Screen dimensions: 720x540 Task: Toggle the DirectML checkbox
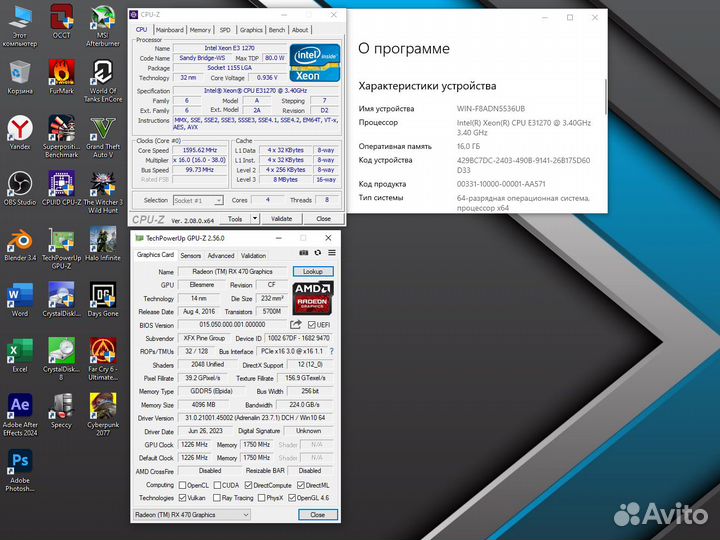pos(301,485)
